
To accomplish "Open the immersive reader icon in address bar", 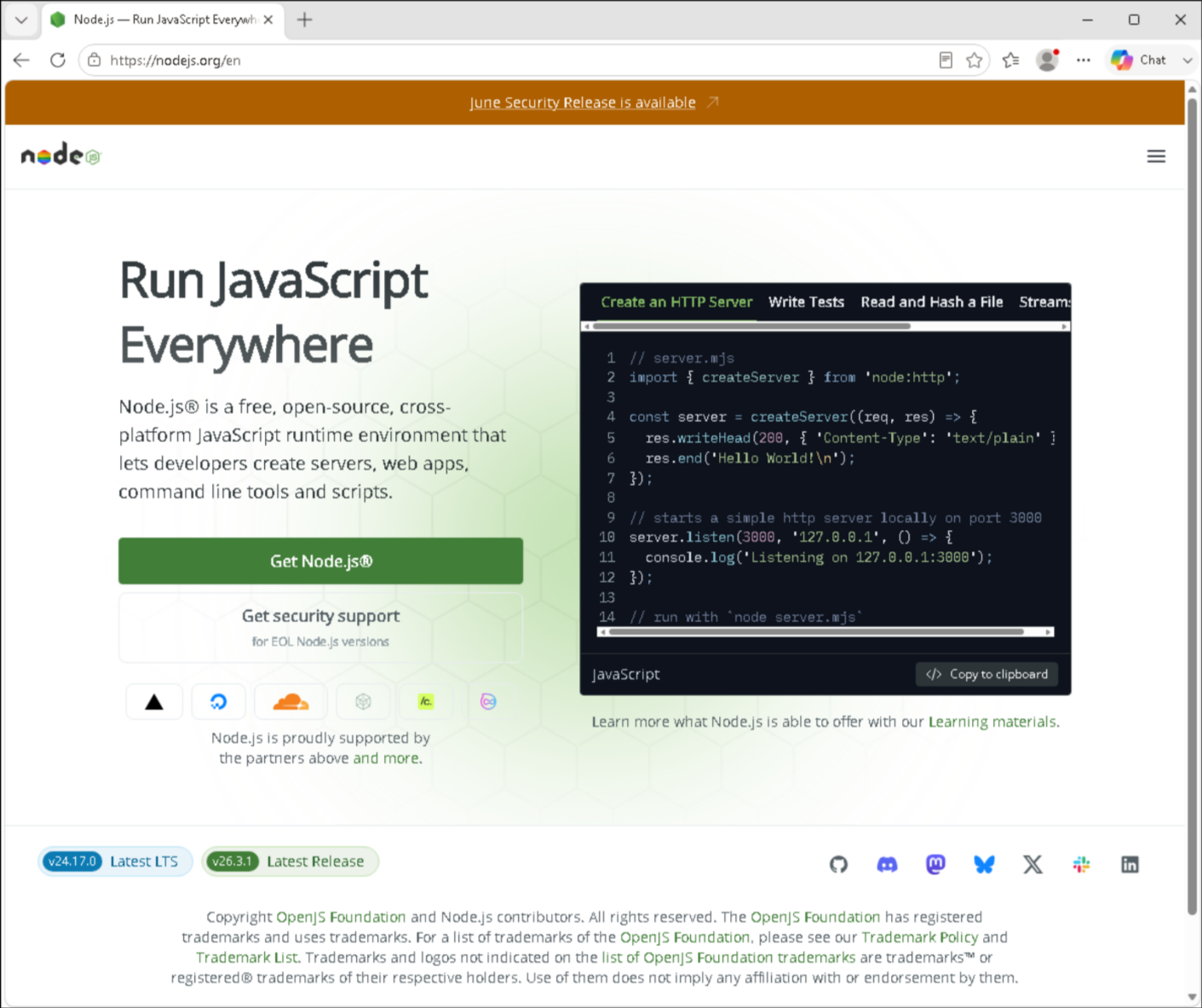I will 946,60.
